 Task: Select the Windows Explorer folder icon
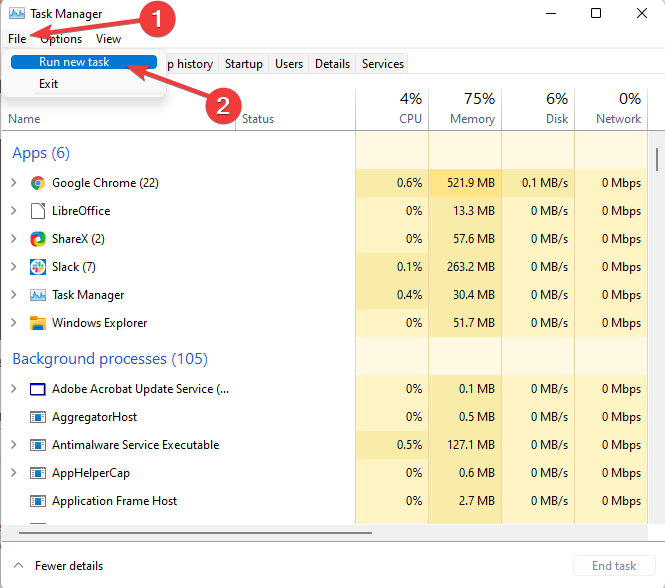[x=38, y=323]
